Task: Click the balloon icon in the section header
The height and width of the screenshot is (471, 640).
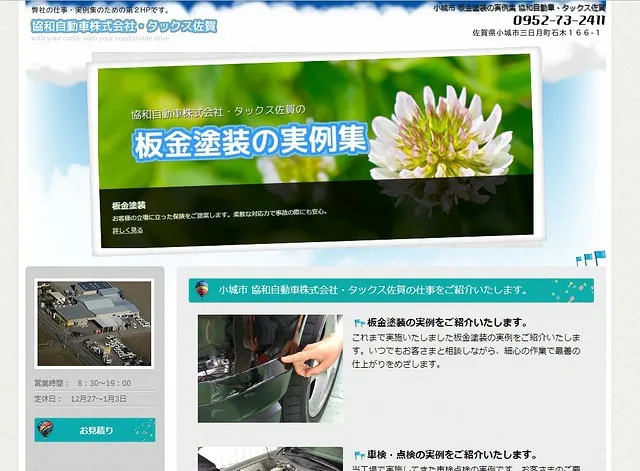Action: (202, 289)
